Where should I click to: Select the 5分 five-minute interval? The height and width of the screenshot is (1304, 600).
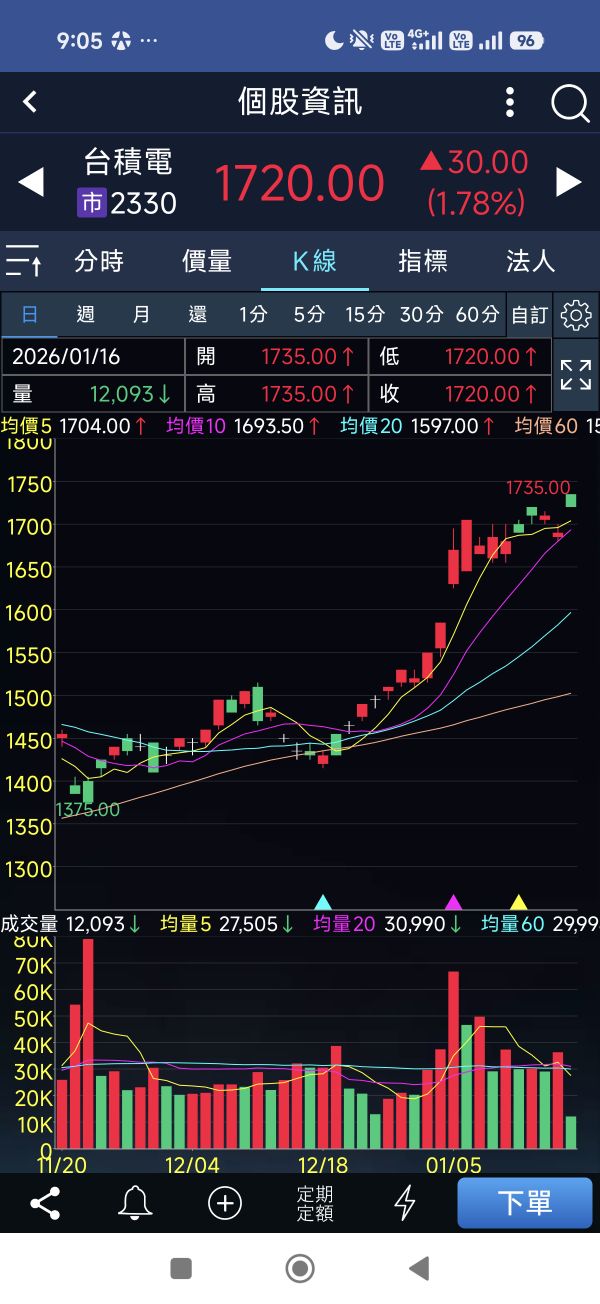click(x=309, y=315)
